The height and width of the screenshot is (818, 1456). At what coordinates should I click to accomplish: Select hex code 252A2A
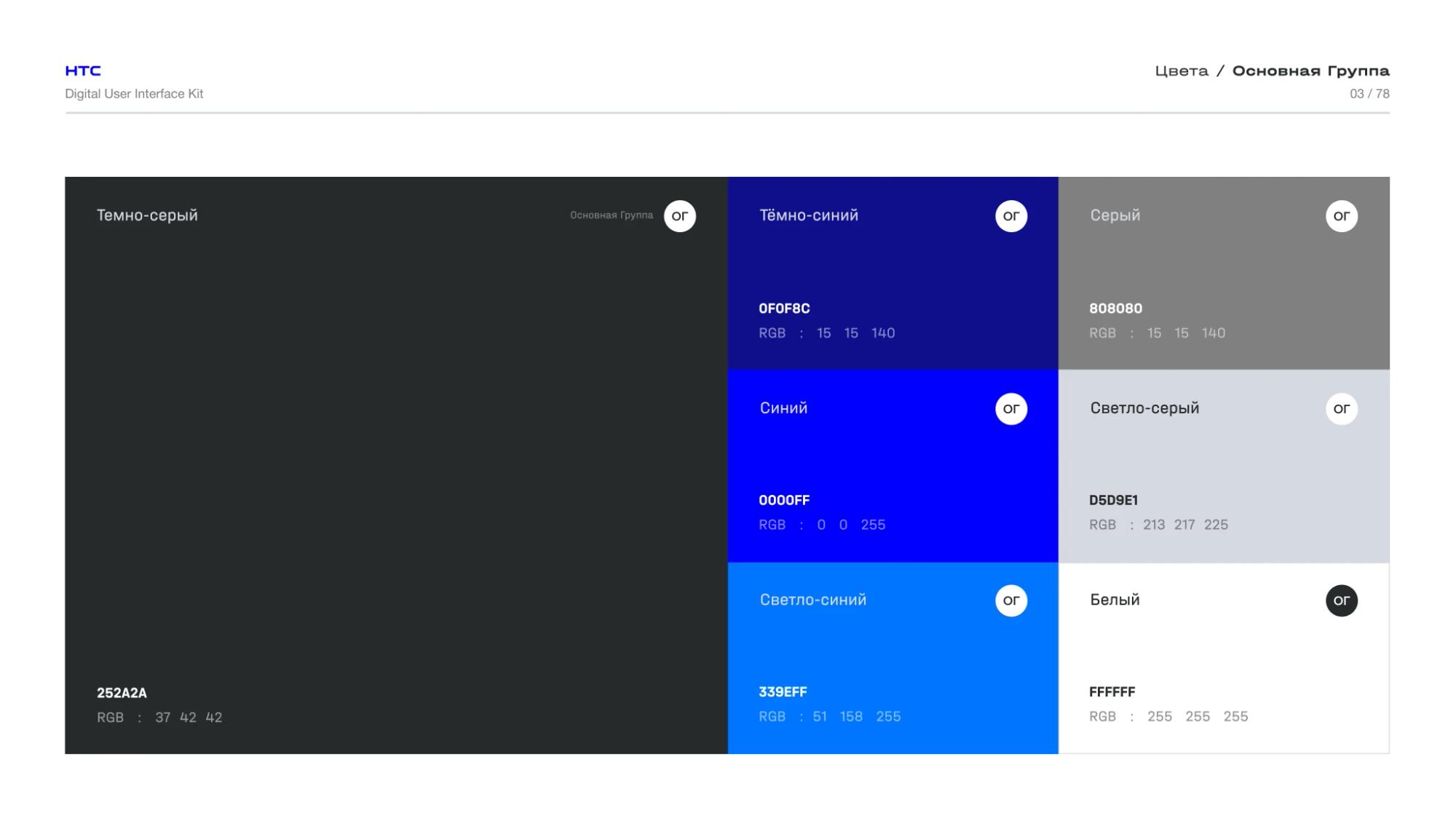[x=122, y=693]
